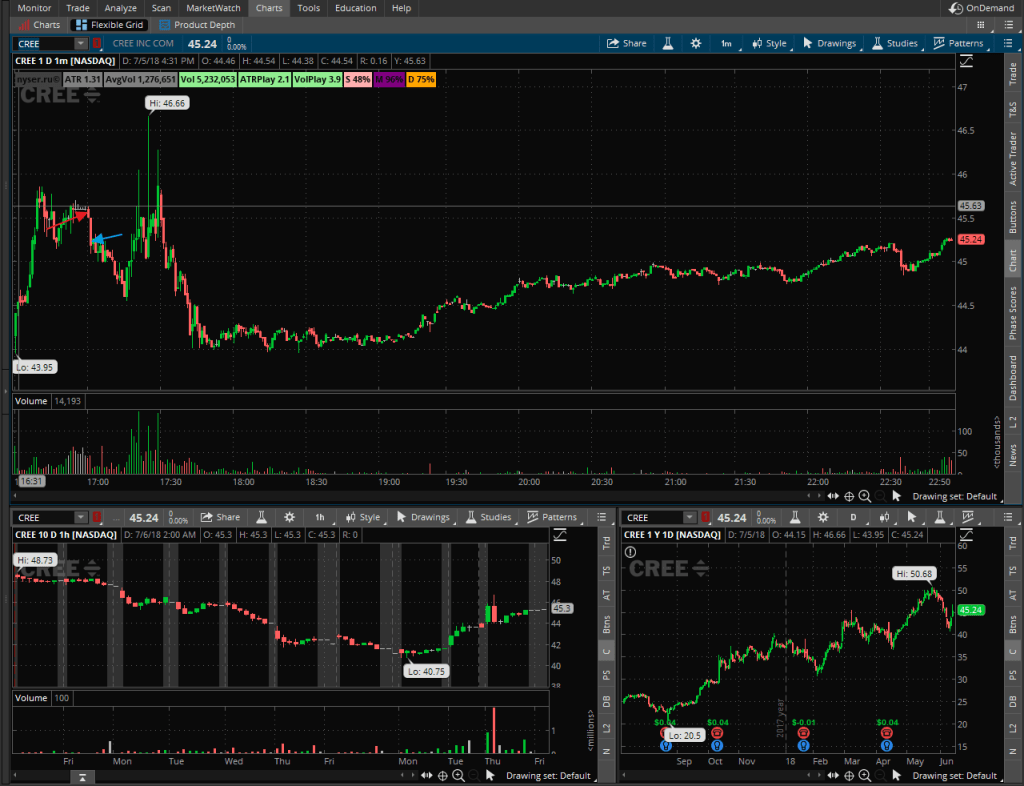Image resolution: width=1024 pixels, height=786 pixels.
Task: Open the Share menu on the top chart
Action: (627, 44)
